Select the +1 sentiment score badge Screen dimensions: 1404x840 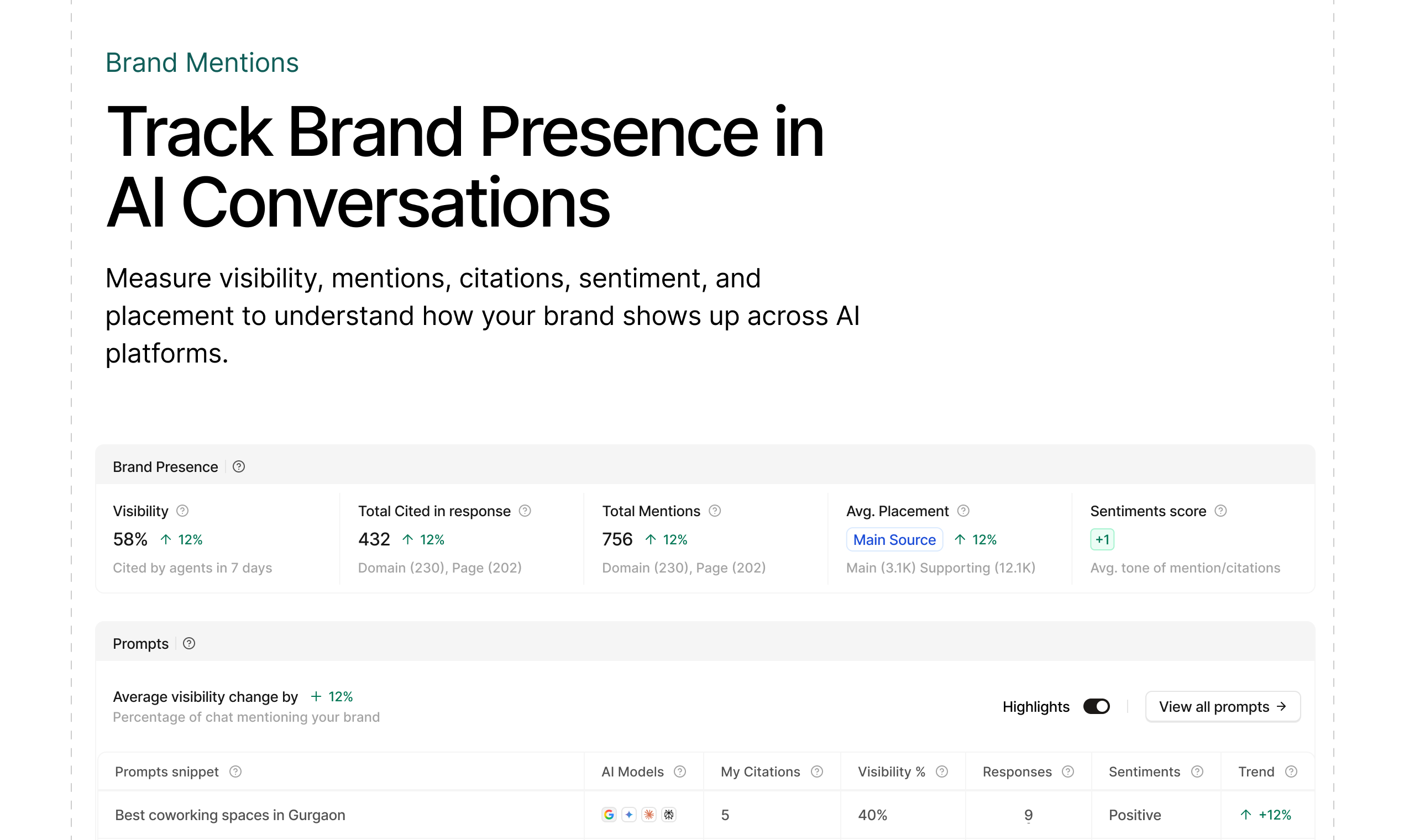coord(1102,539)
